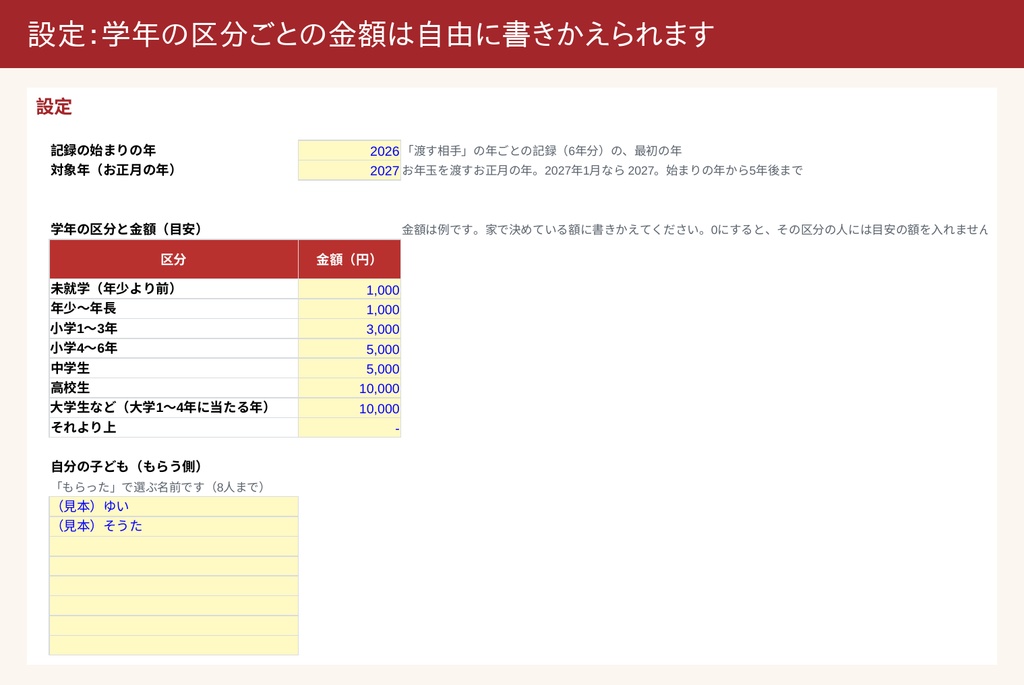
Task: Select the row label 高校生
Action: tap(70, 388)
